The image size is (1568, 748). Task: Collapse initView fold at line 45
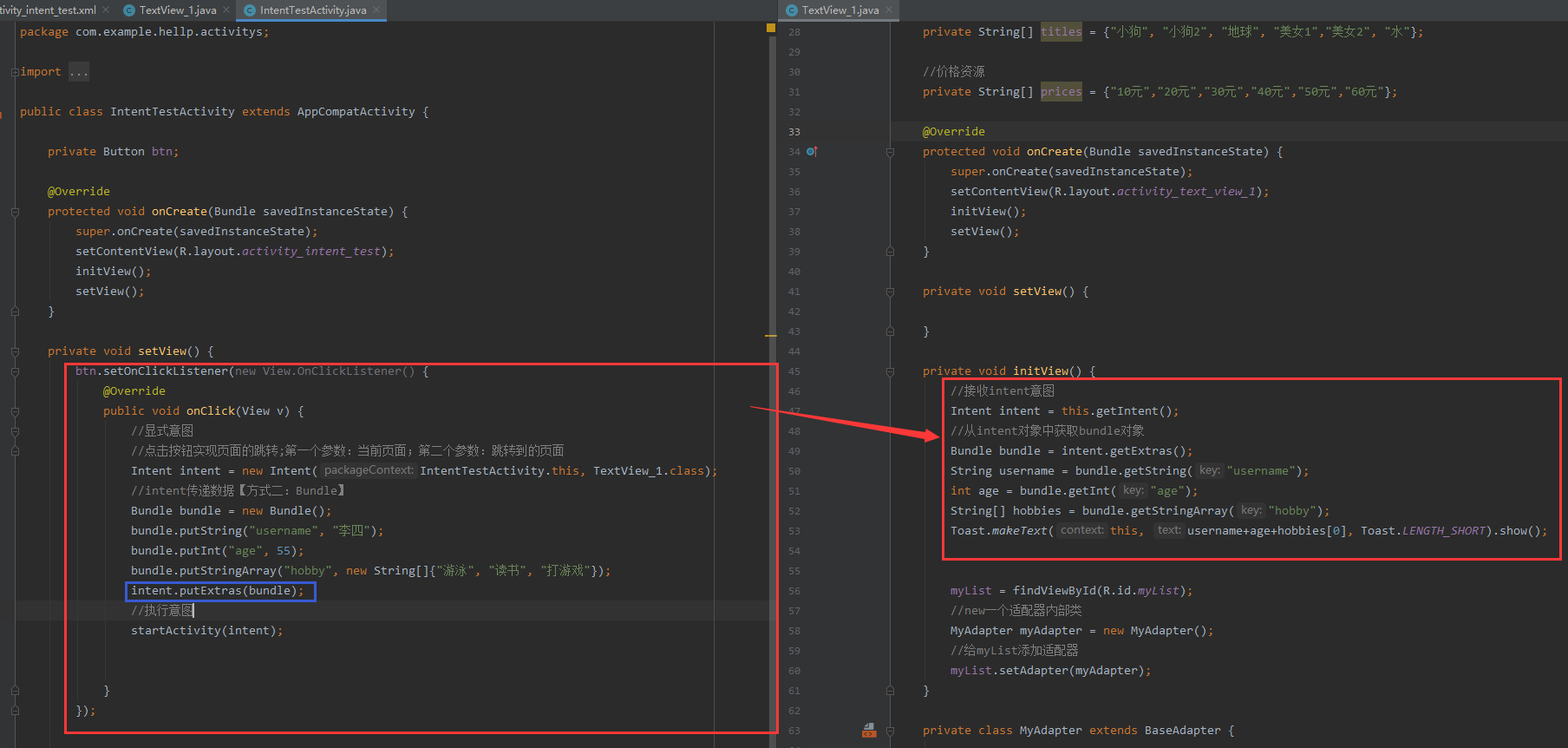pyautogui.click(x=890, y=371)
